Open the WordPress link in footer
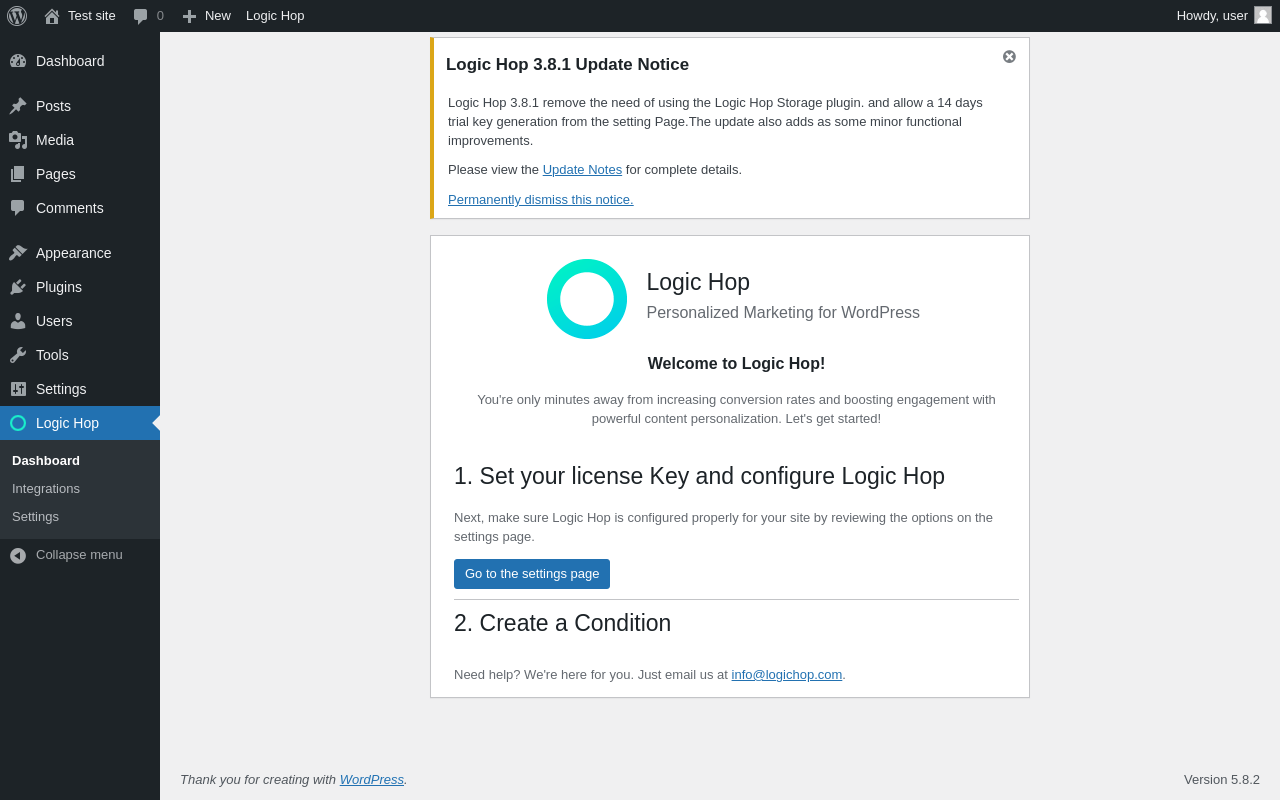1280x800 pixels. [372, 780]
